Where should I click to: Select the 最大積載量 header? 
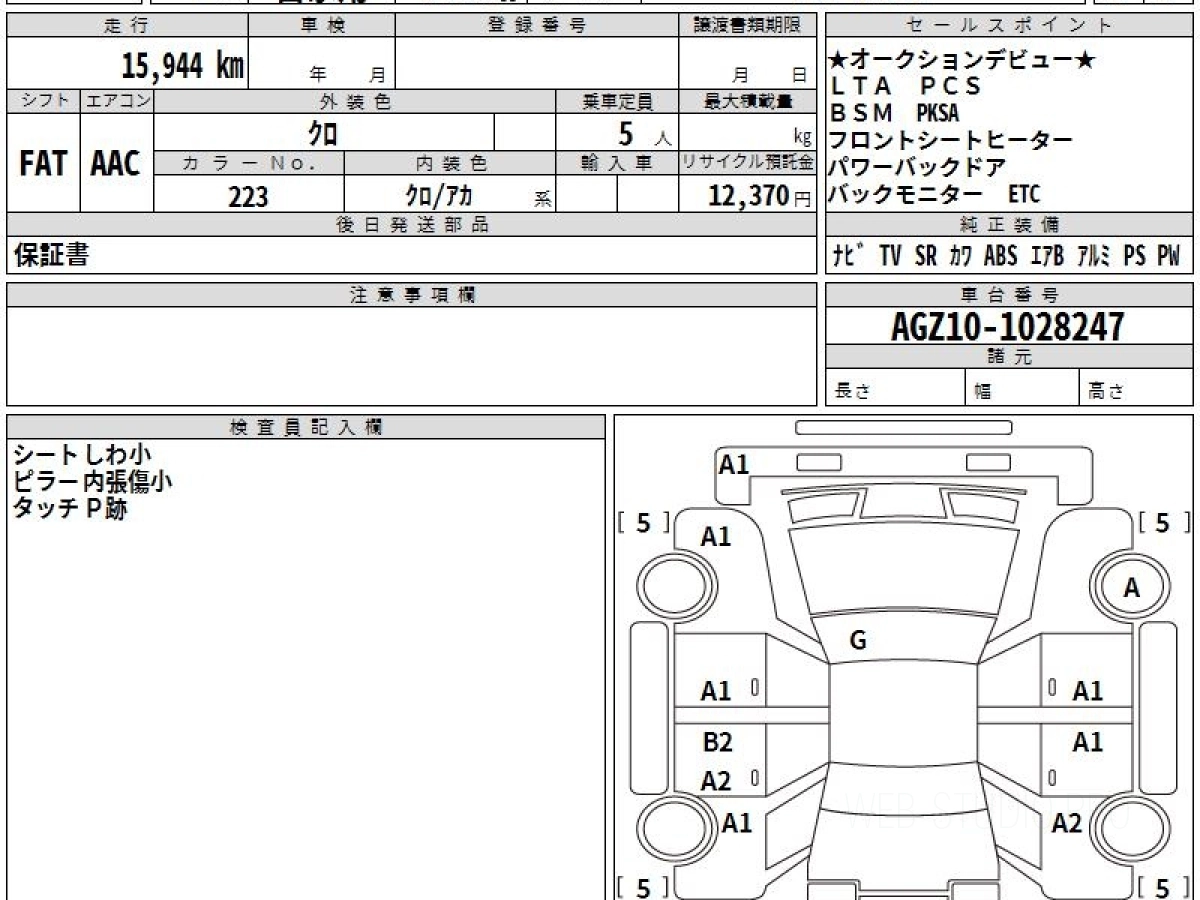[x=748, y=101]
